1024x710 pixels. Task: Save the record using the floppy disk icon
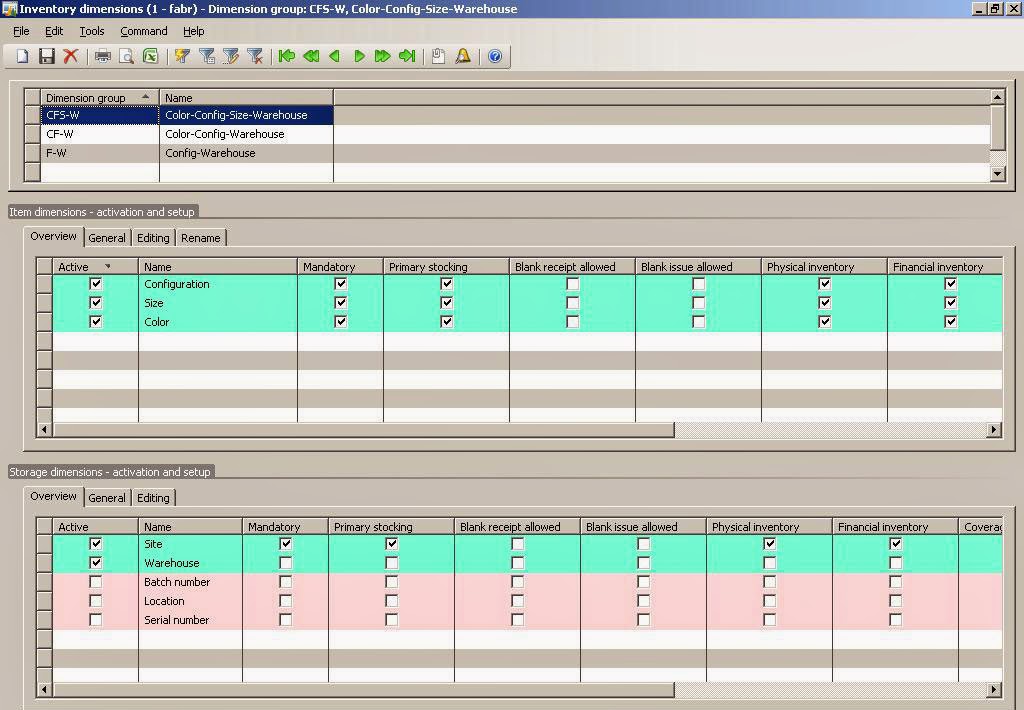[46, 56]
